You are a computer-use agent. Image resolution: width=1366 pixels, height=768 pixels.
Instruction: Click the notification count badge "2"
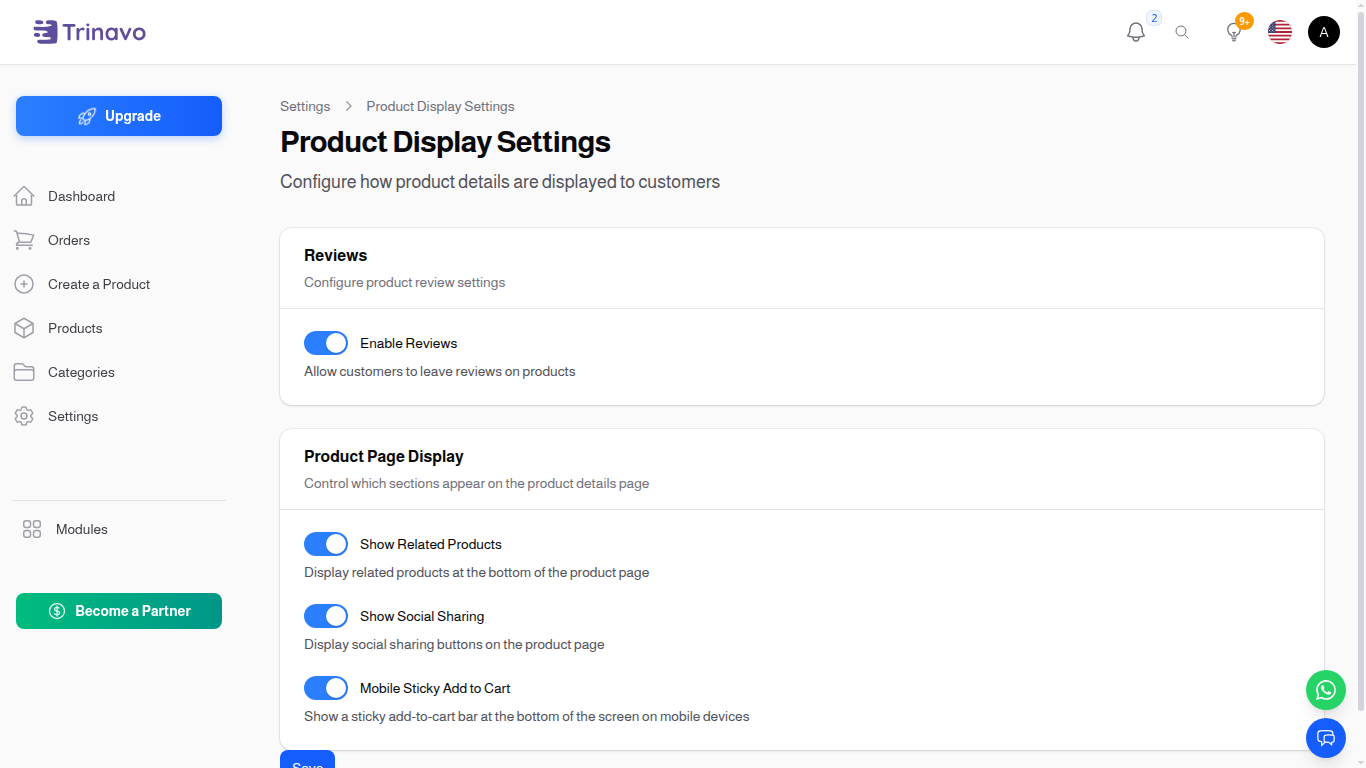click(x=1154, y=18)
